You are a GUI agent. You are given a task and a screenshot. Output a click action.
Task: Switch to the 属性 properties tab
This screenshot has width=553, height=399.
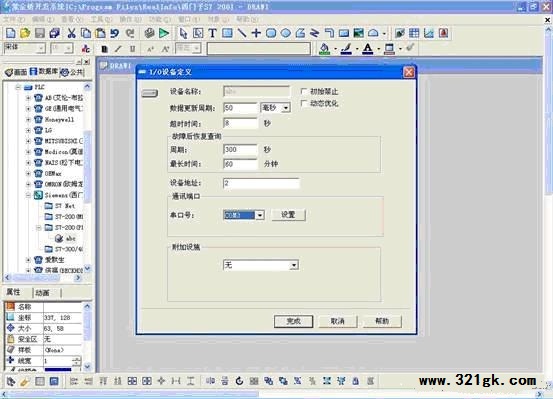coord(13,292)
